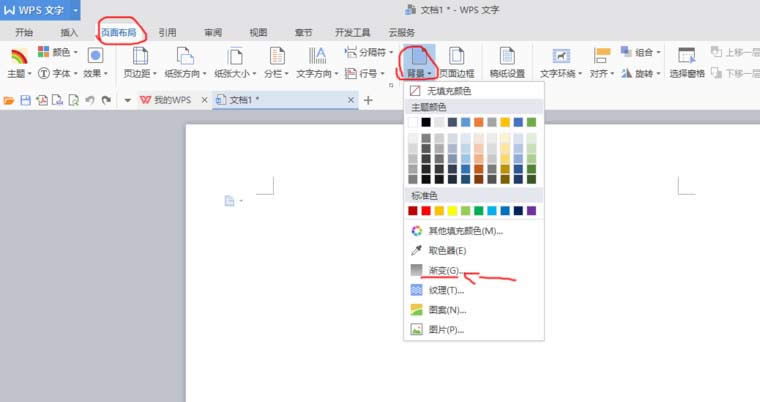Pick the green theme color swatch in top row
760x402 pixels.
[531, 122]
